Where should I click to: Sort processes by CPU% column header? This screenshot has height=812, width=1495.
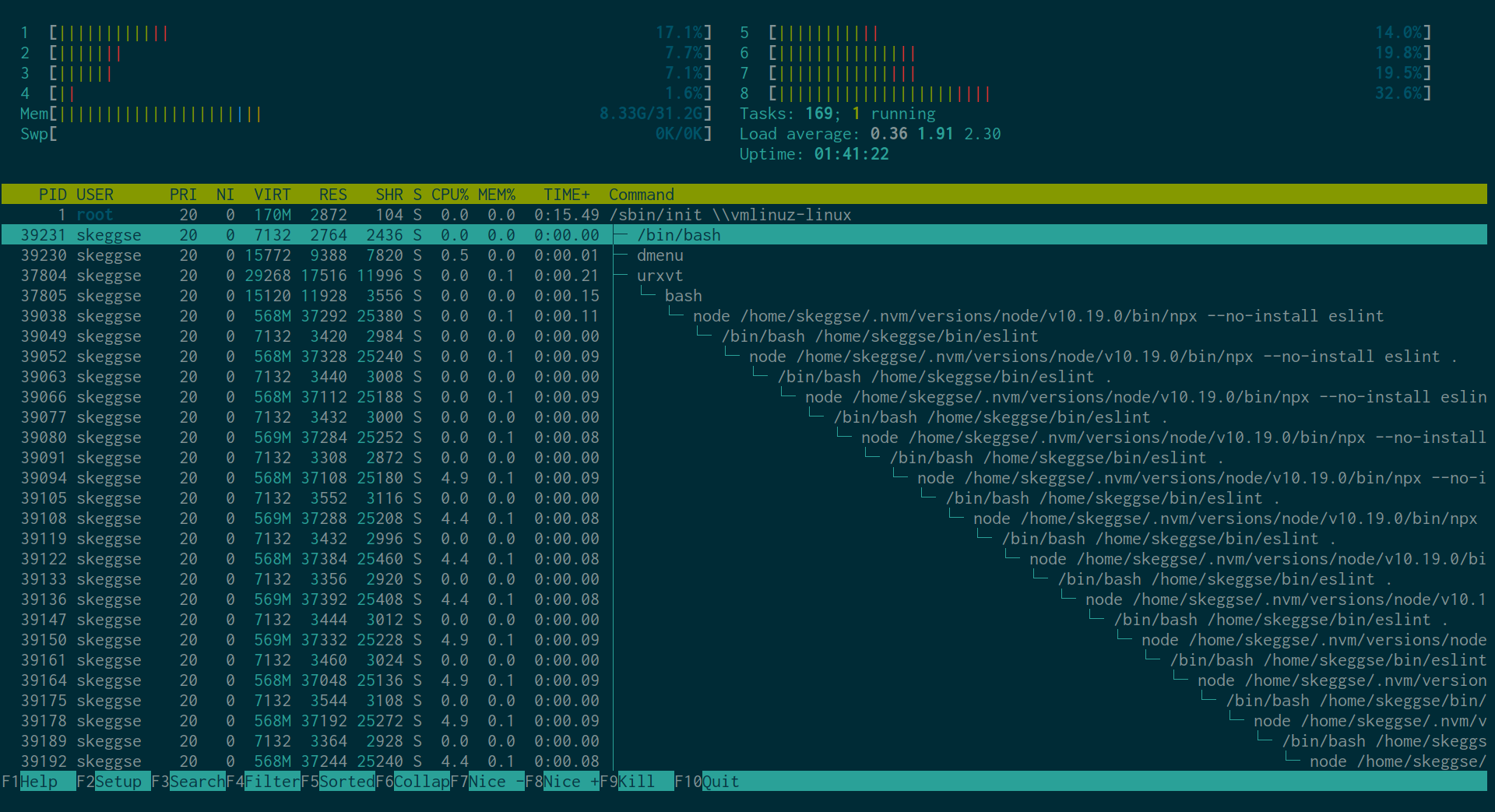[x=450, y=194]
